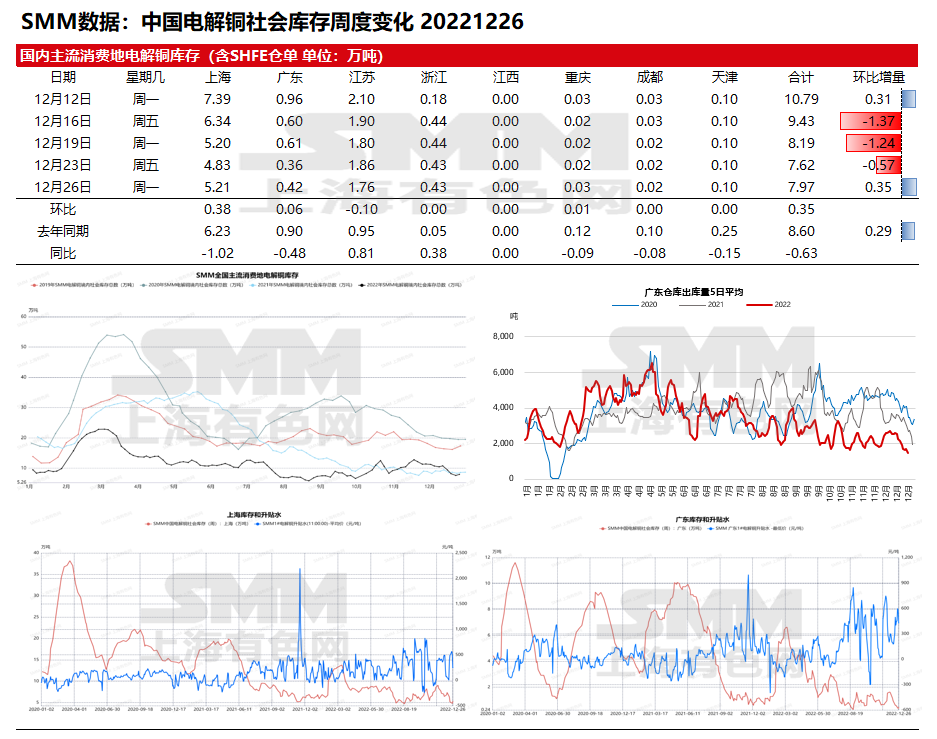Click the 合计 column header
Screen dimensions: 937x739
(x=801, y=77)
